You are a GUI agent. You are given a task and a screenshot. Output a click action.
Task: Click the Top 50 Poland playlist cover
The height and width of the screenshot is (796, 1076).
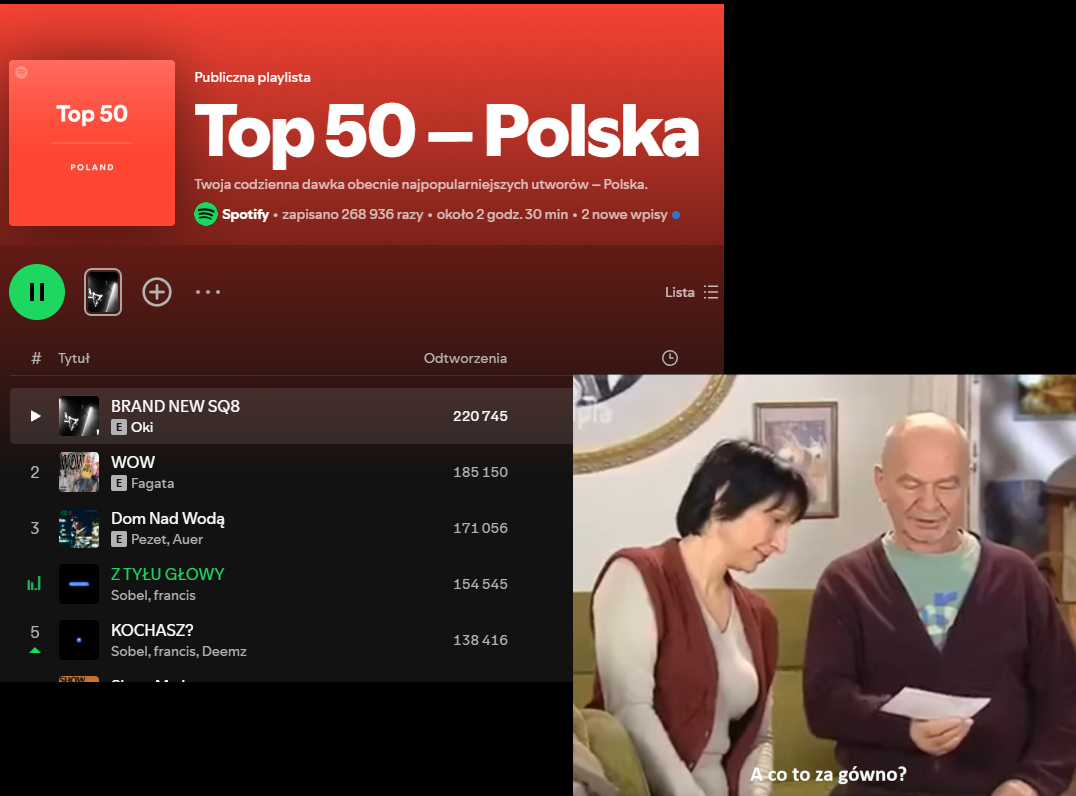[x=92, y=143]
